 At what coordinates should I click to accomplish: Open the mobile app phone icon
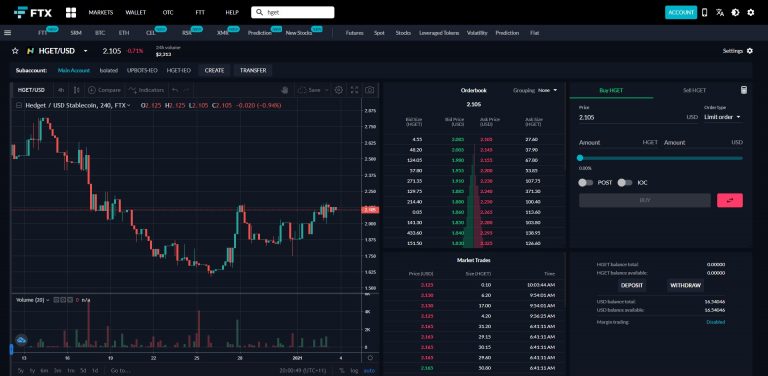pyautogui.click(x=704, y=13)
